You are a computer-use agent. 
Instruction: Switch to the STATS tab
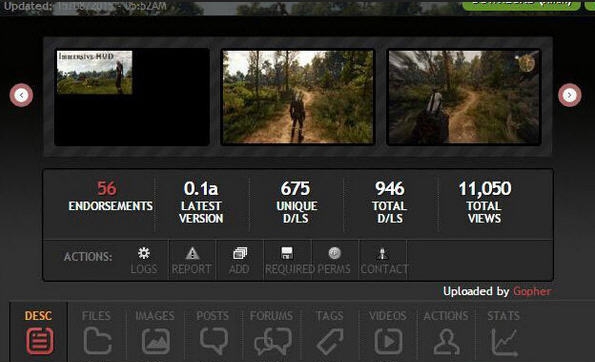504,332
